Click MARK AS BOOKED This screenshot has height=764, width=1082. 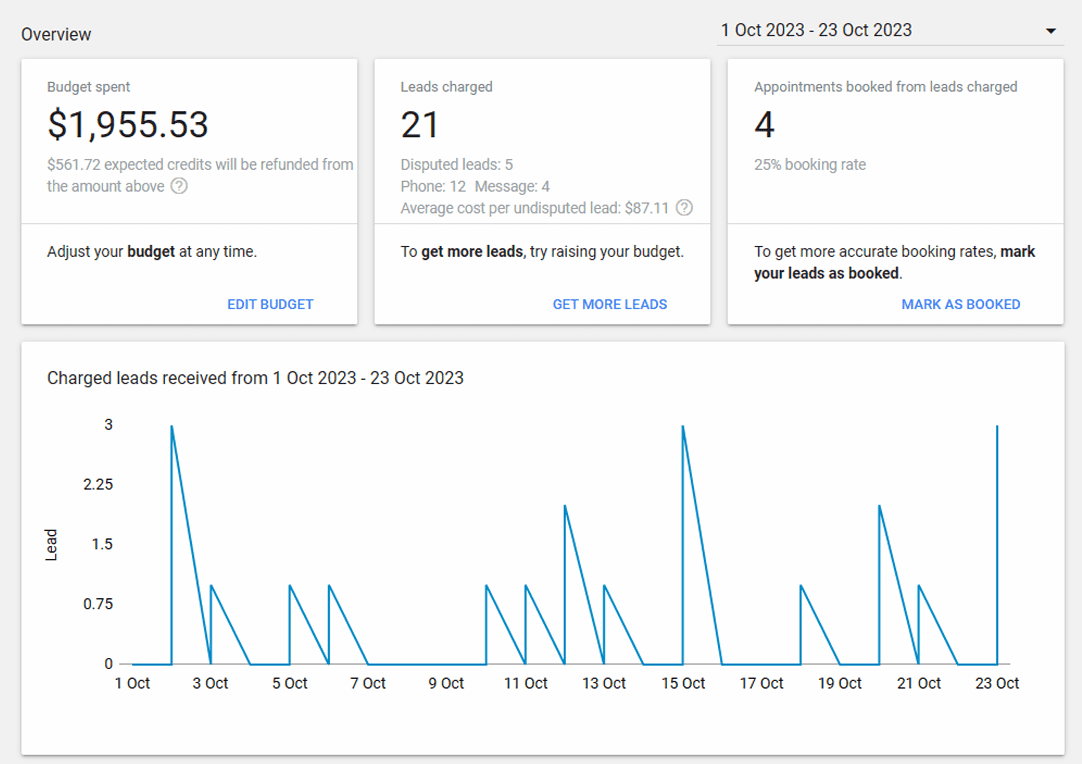tap(961, 304)
